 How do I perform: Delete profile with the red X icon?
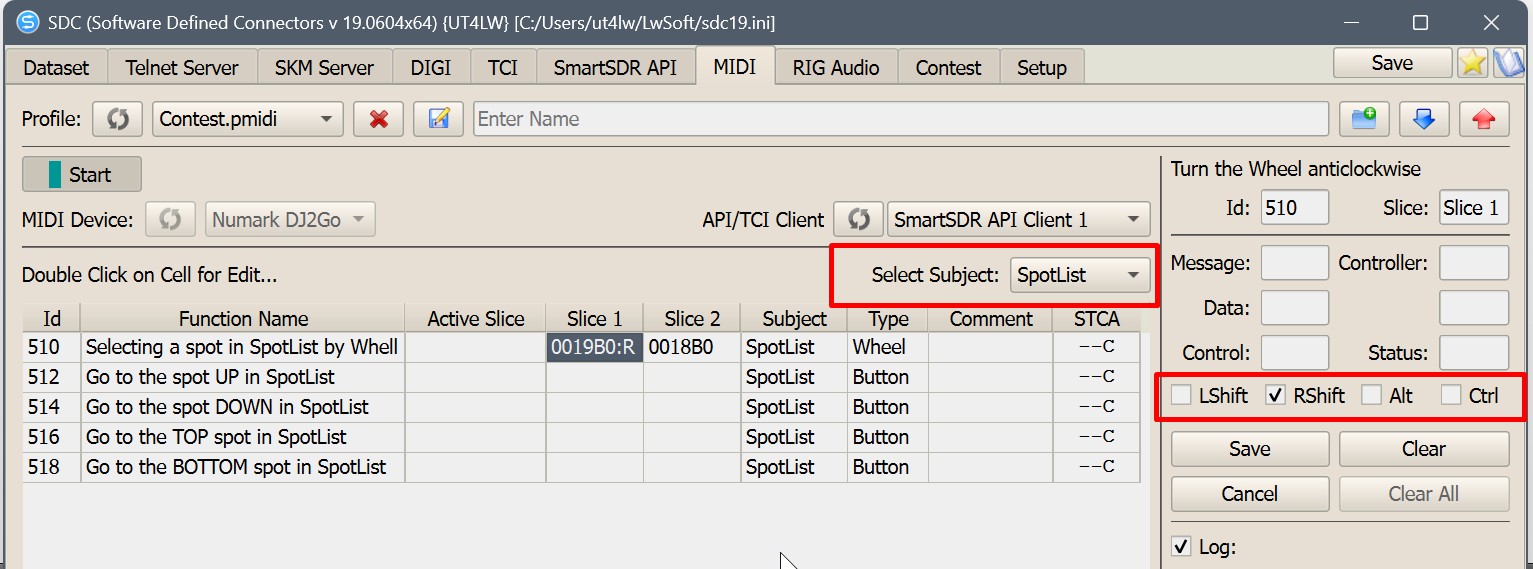(x=378, y=119)
